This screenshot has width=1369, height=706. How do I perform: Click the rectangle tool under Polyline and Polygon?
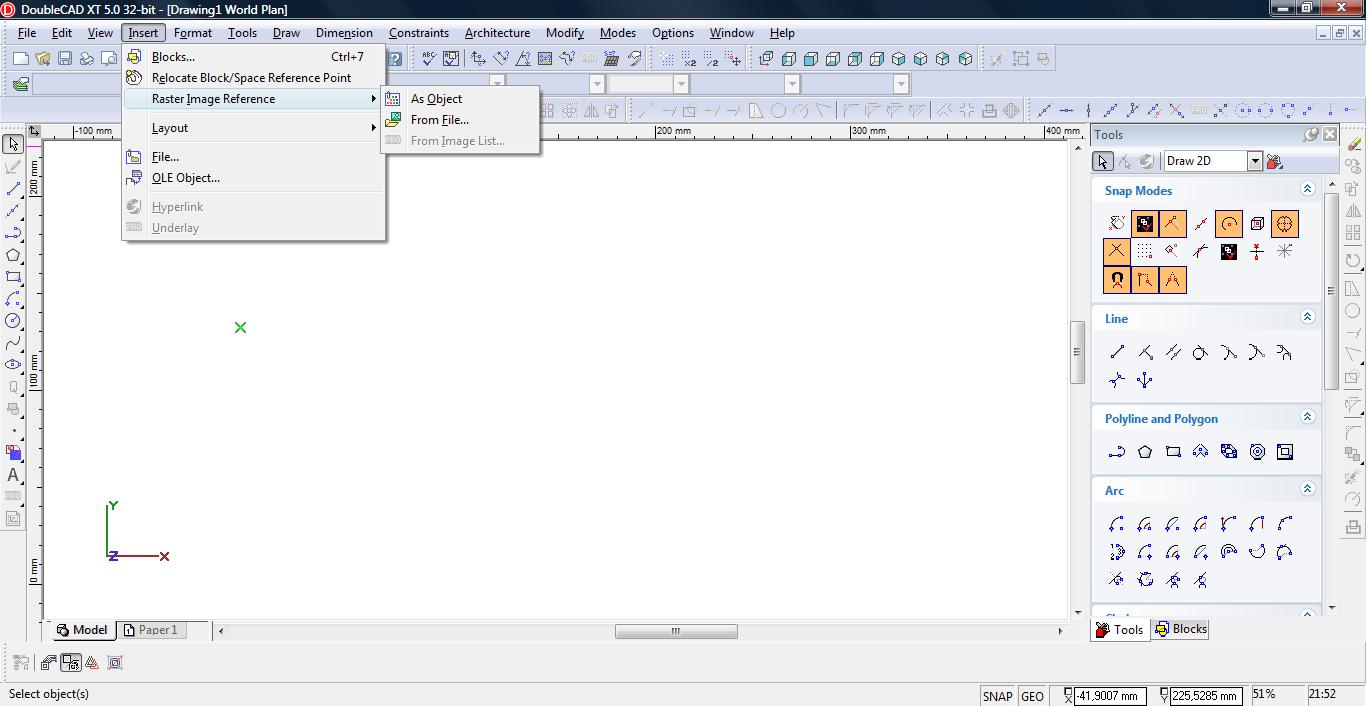point(1173,452)
